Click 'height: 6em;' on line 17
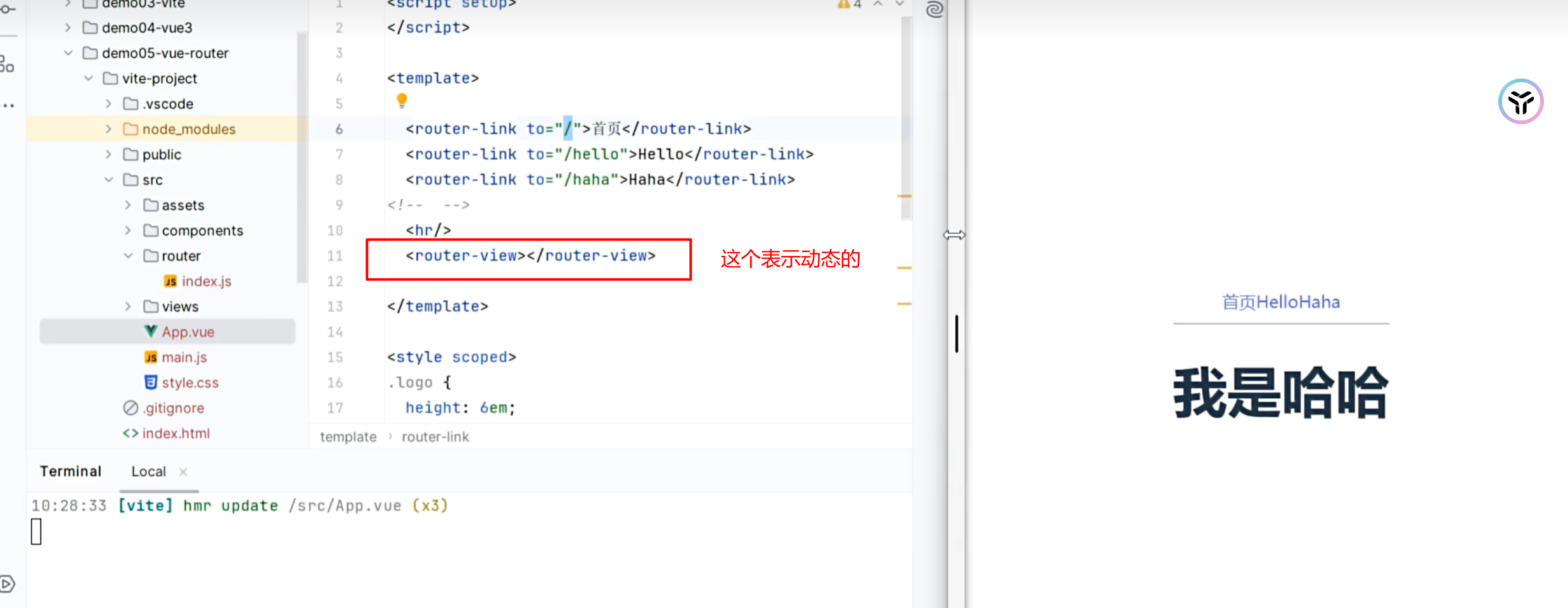 coord(461,408)
